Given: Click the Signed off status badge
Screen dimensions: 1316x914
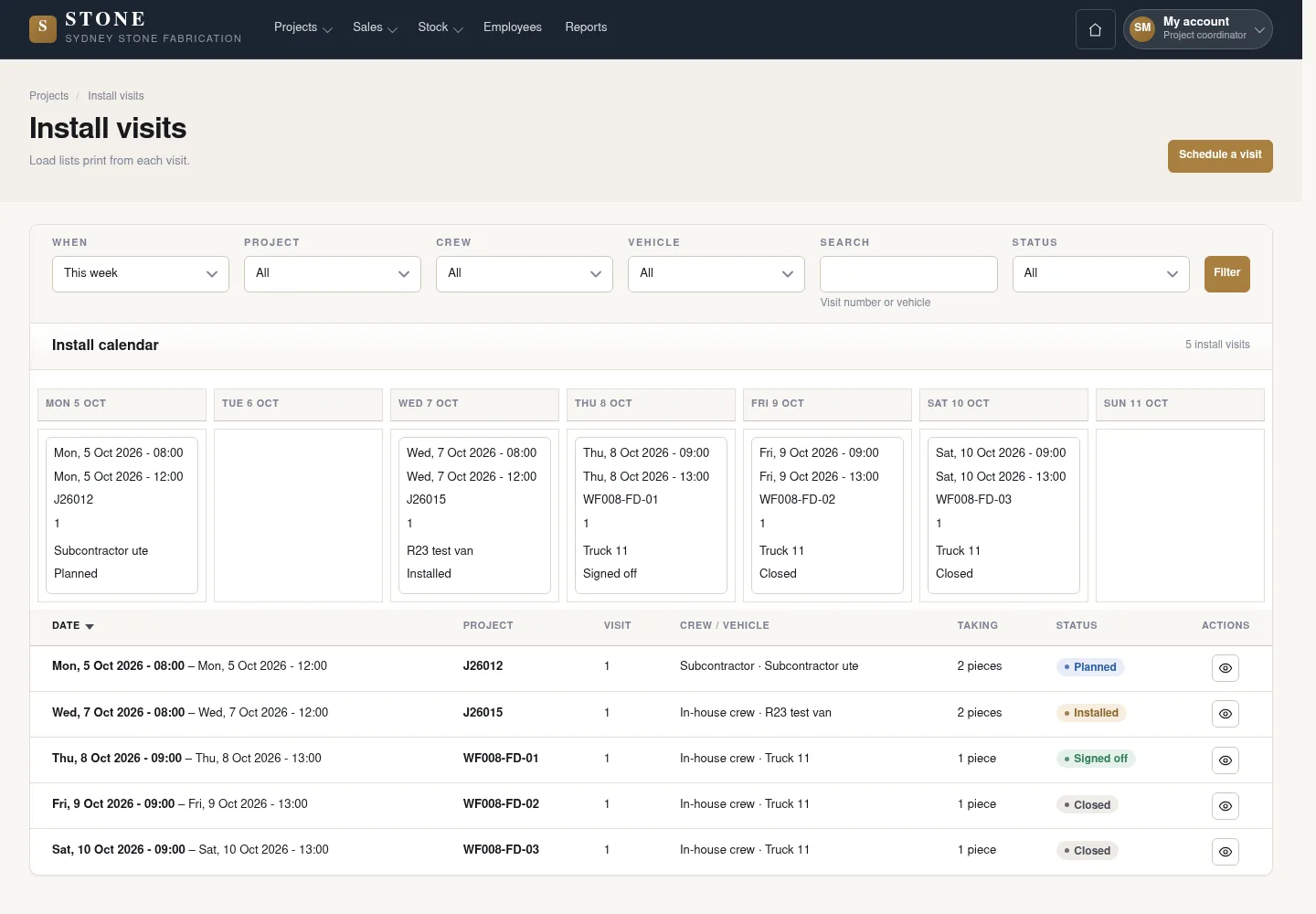Looking at the screenshot, I should pos(1096,759).
